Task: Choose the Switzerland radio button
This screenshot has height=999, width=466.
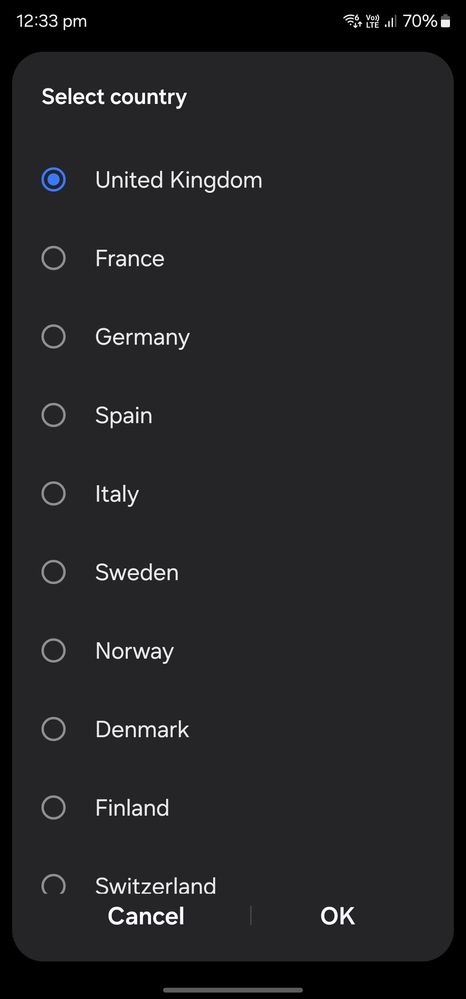Action: tap(54, 884)
